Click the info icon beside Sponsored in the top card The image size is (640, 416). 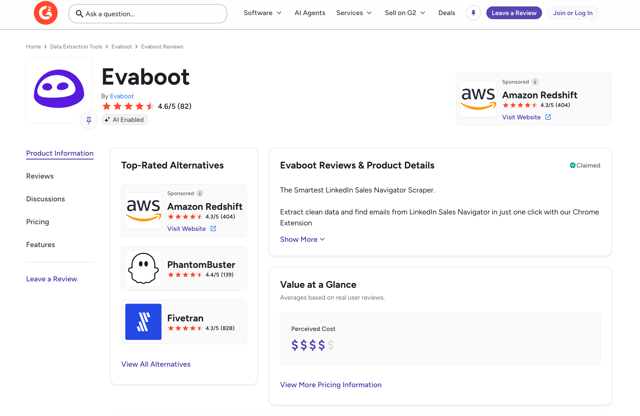535,82
